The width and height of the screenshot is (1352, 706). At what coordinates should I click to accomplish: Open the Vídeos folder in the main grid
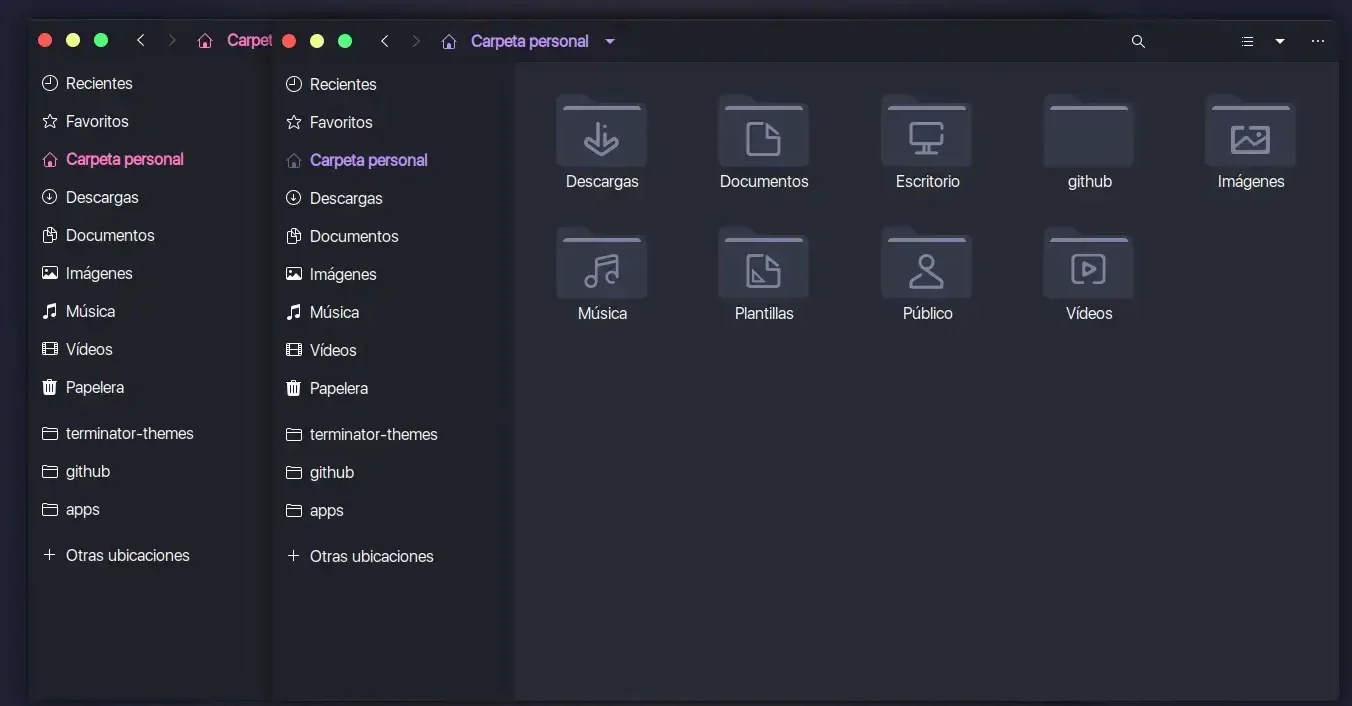click(x=1088, y=266)
